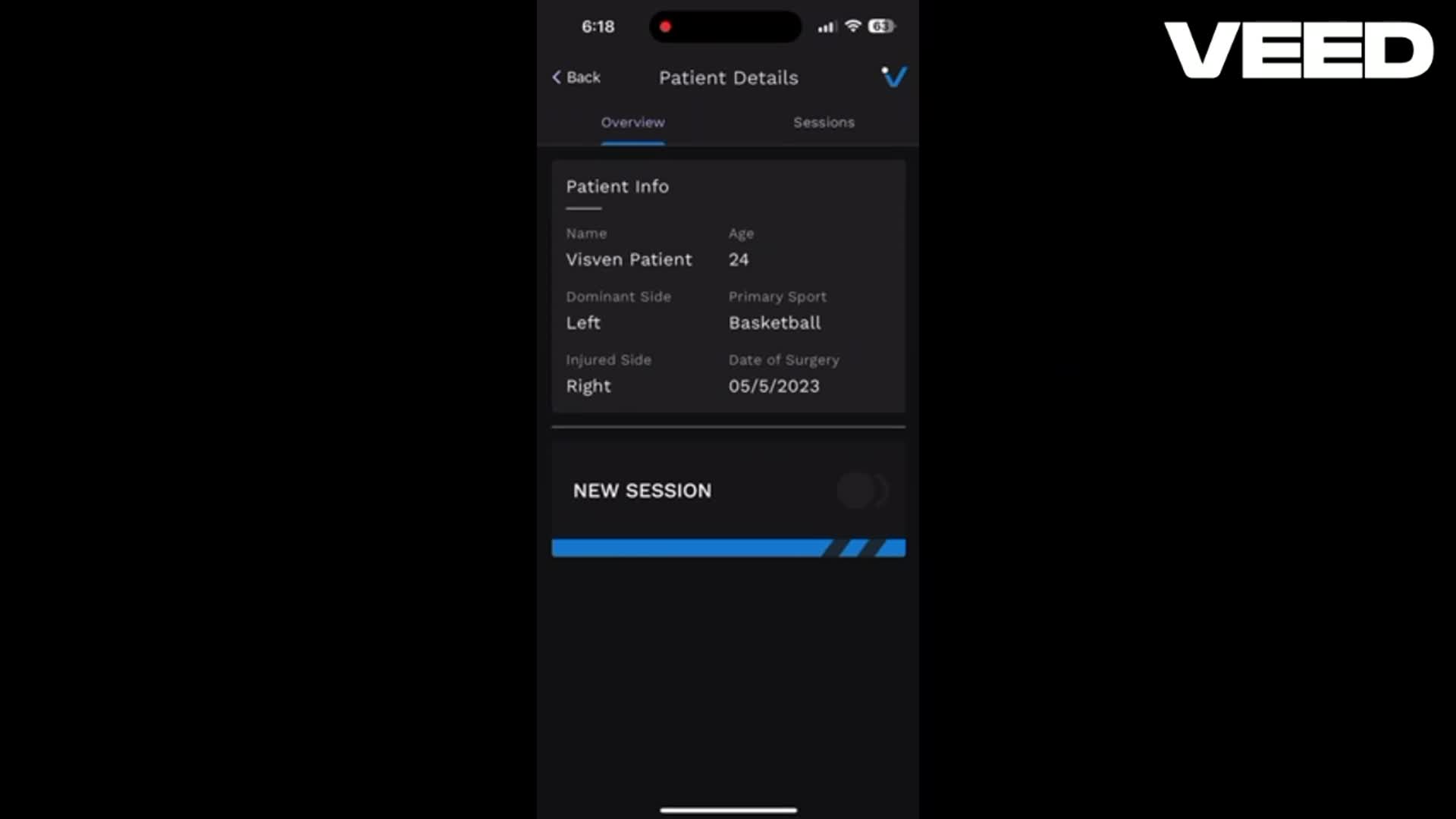Tap the Back chevron arrow
Screen dimensions: 1456x819
[557, 77]
